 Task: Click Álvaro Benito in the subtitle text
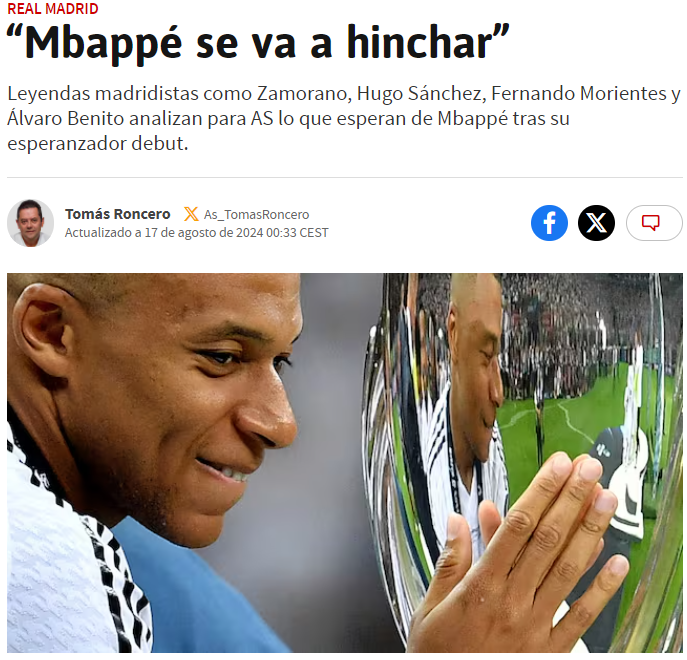click(66, 118)
